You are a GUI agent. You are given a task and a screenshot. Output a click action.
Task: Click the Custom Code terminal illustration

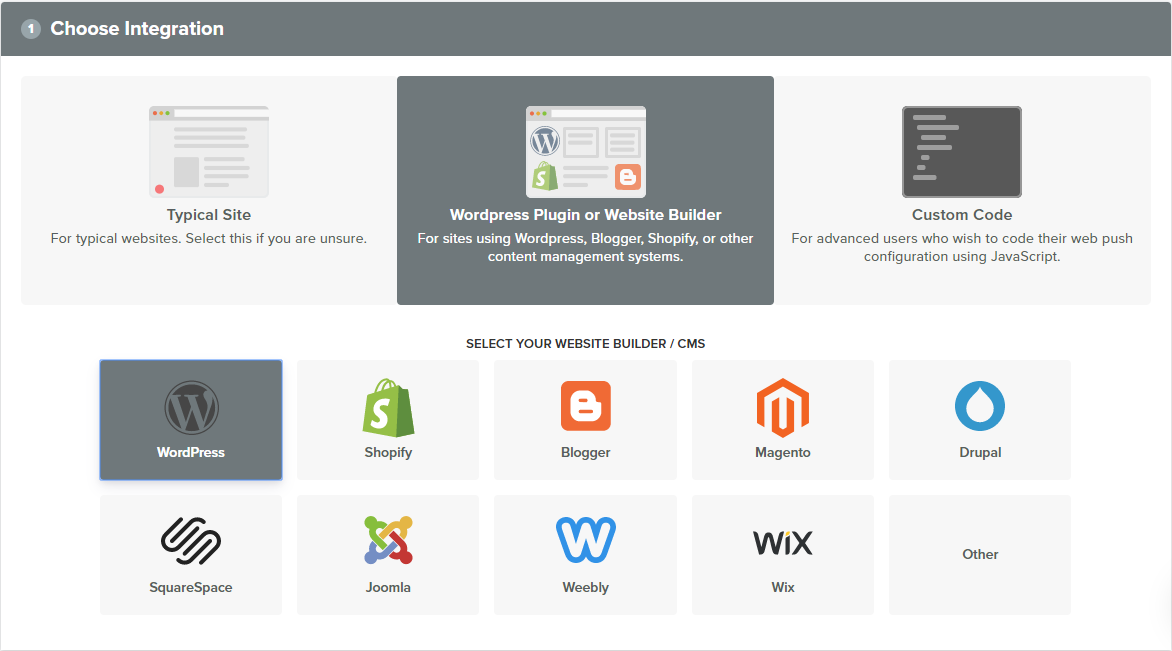(x=961, y=152)
